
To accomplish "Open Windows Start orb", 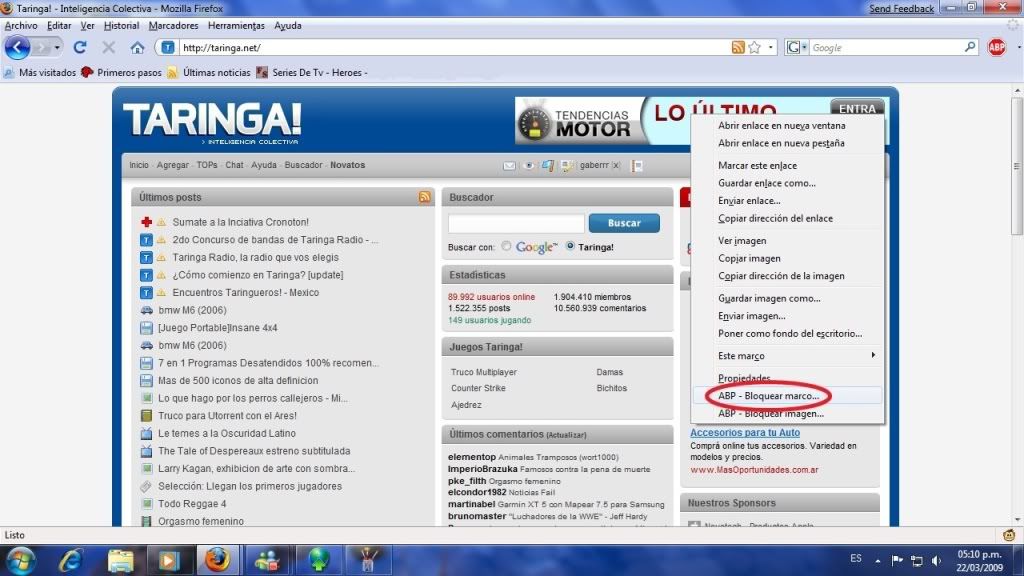I will pyautogui.click(x=21, y=560).
